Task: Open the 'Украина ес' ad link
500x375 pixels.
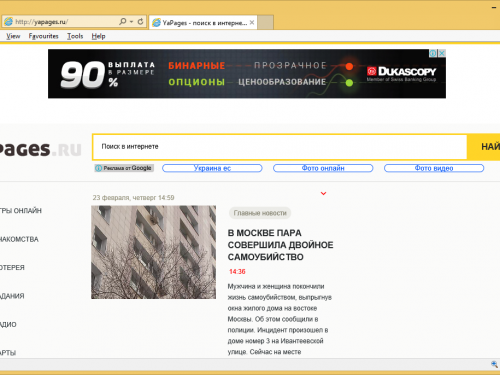Action: point(212,168)
